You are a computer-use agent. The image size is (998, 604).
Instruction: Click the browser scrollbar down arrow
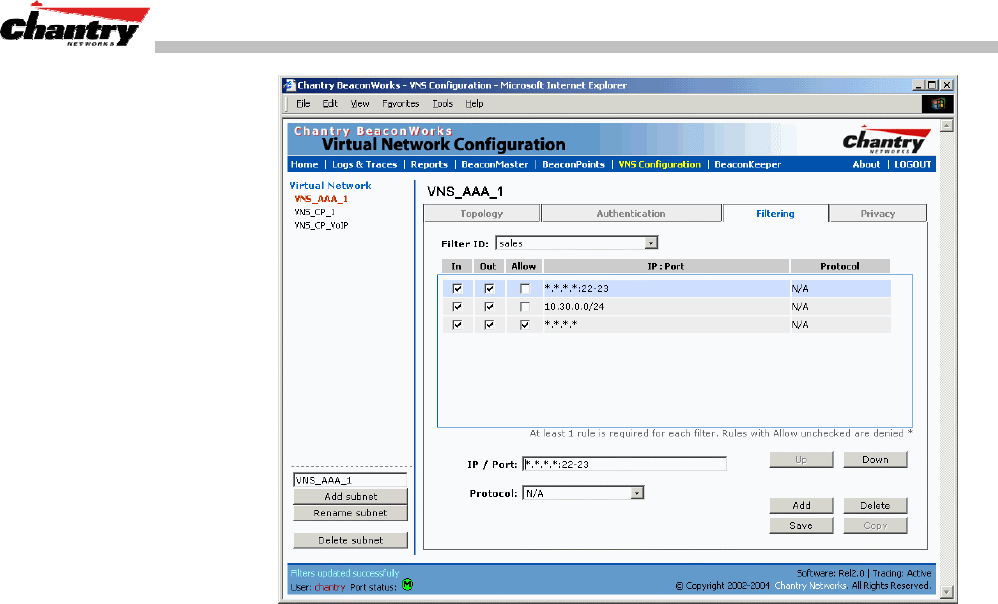[946, 592]
